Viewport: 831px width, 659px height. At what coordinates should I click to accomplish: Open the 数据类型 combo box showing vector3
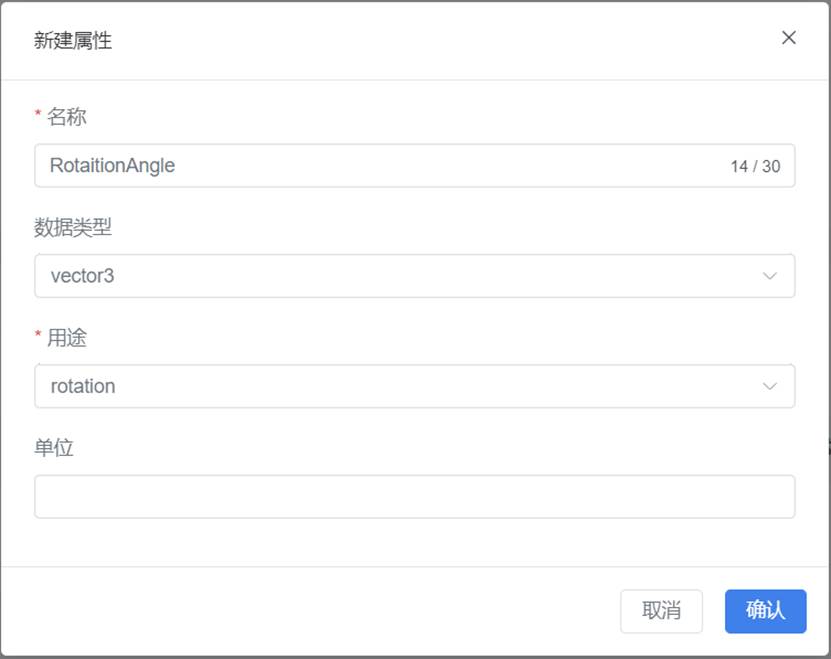414,276
